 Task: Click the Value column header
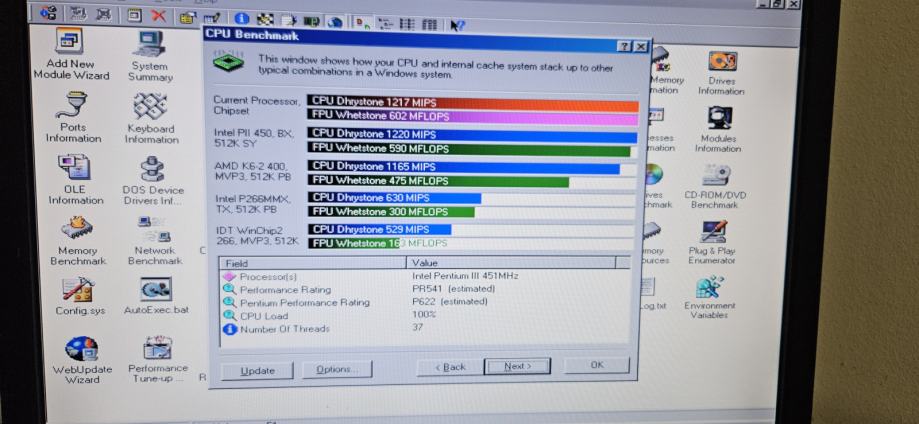511,263
